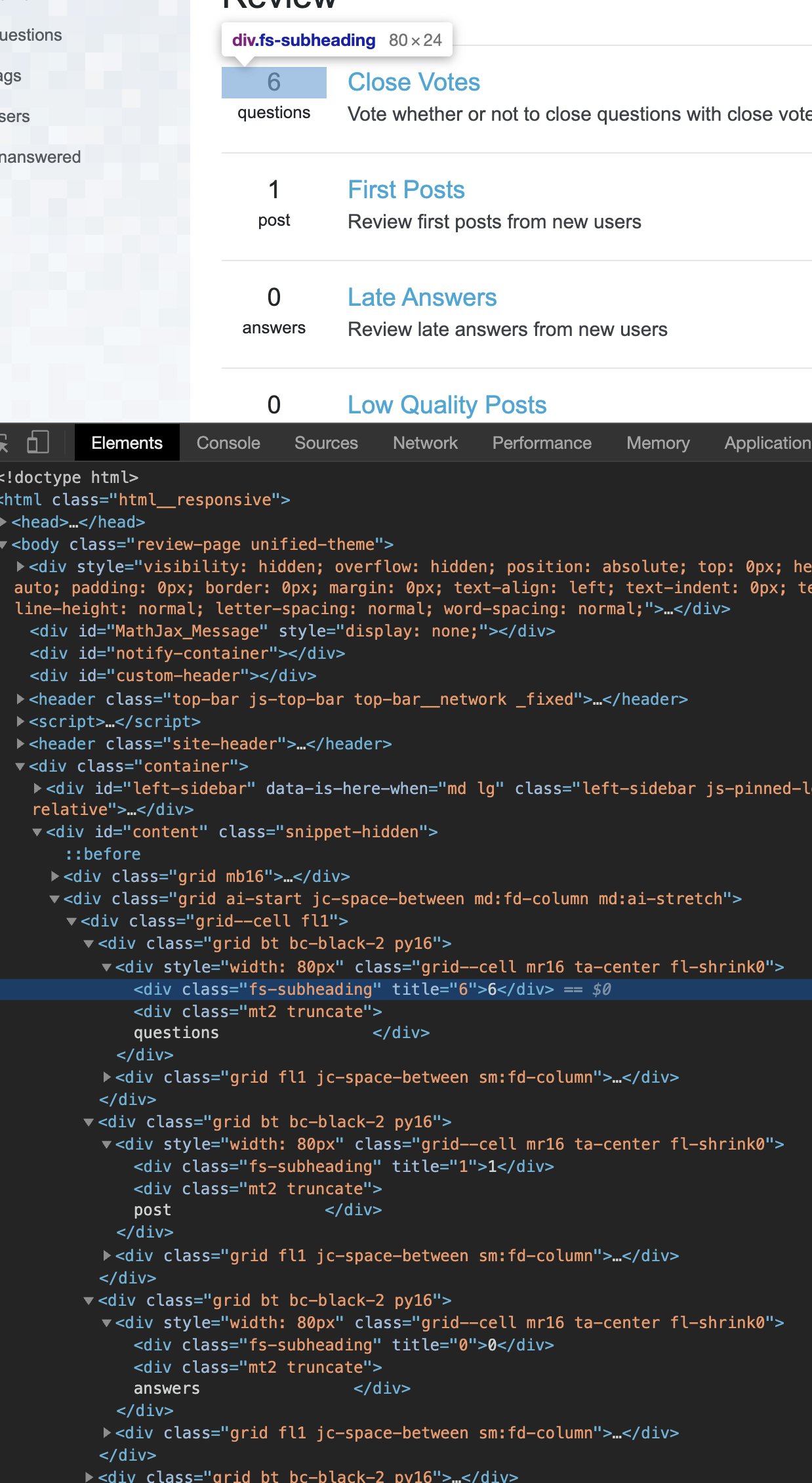Click the 'post' label under count 1

[x=274, y=220]
